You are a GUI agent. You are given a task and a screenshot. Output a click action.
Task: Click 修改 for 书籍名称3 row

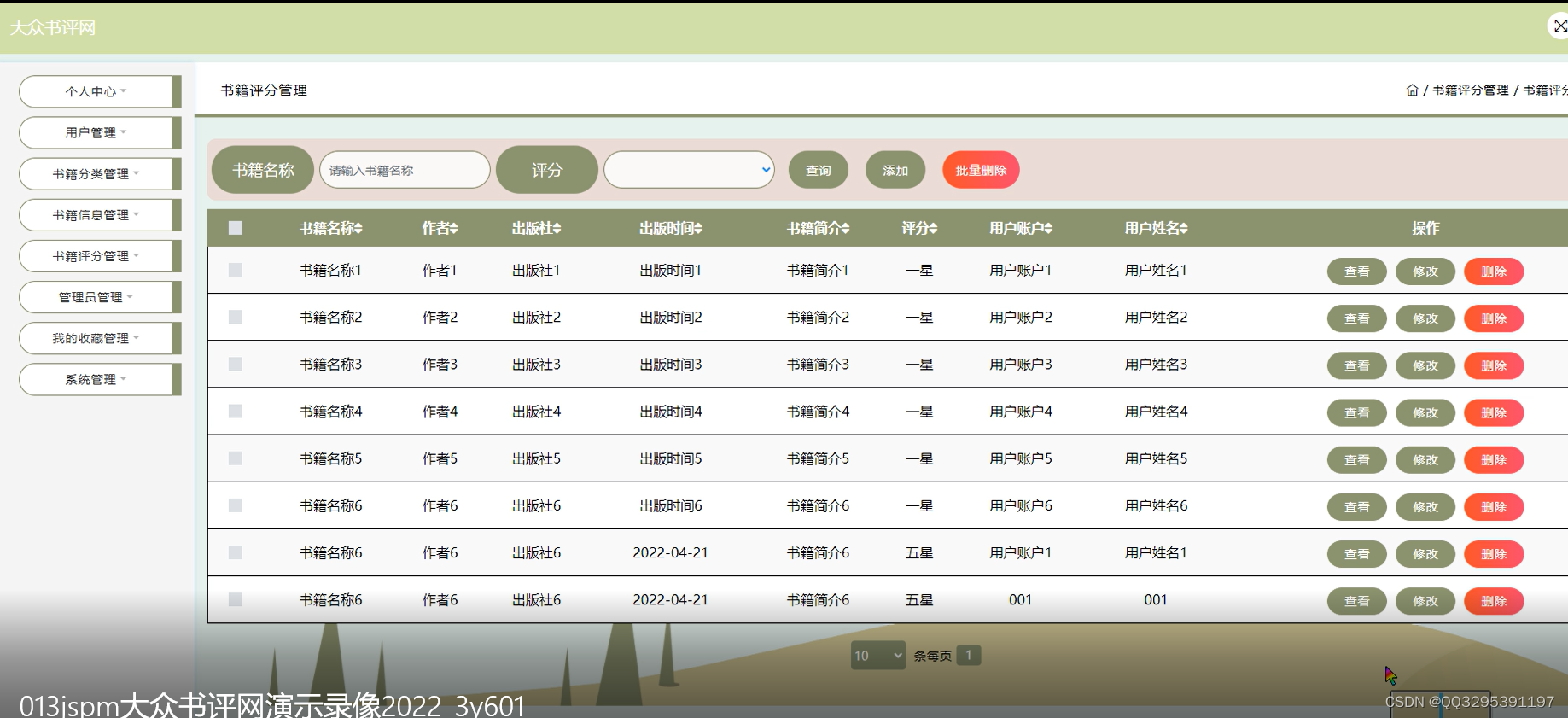(x=1425, y=365)
